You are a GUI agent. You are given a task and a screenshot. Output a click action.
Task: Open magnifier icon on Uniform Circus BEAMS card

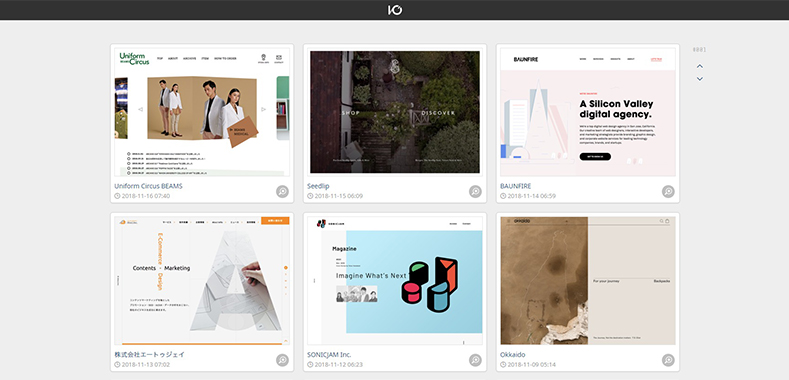[x=282, y=191]
